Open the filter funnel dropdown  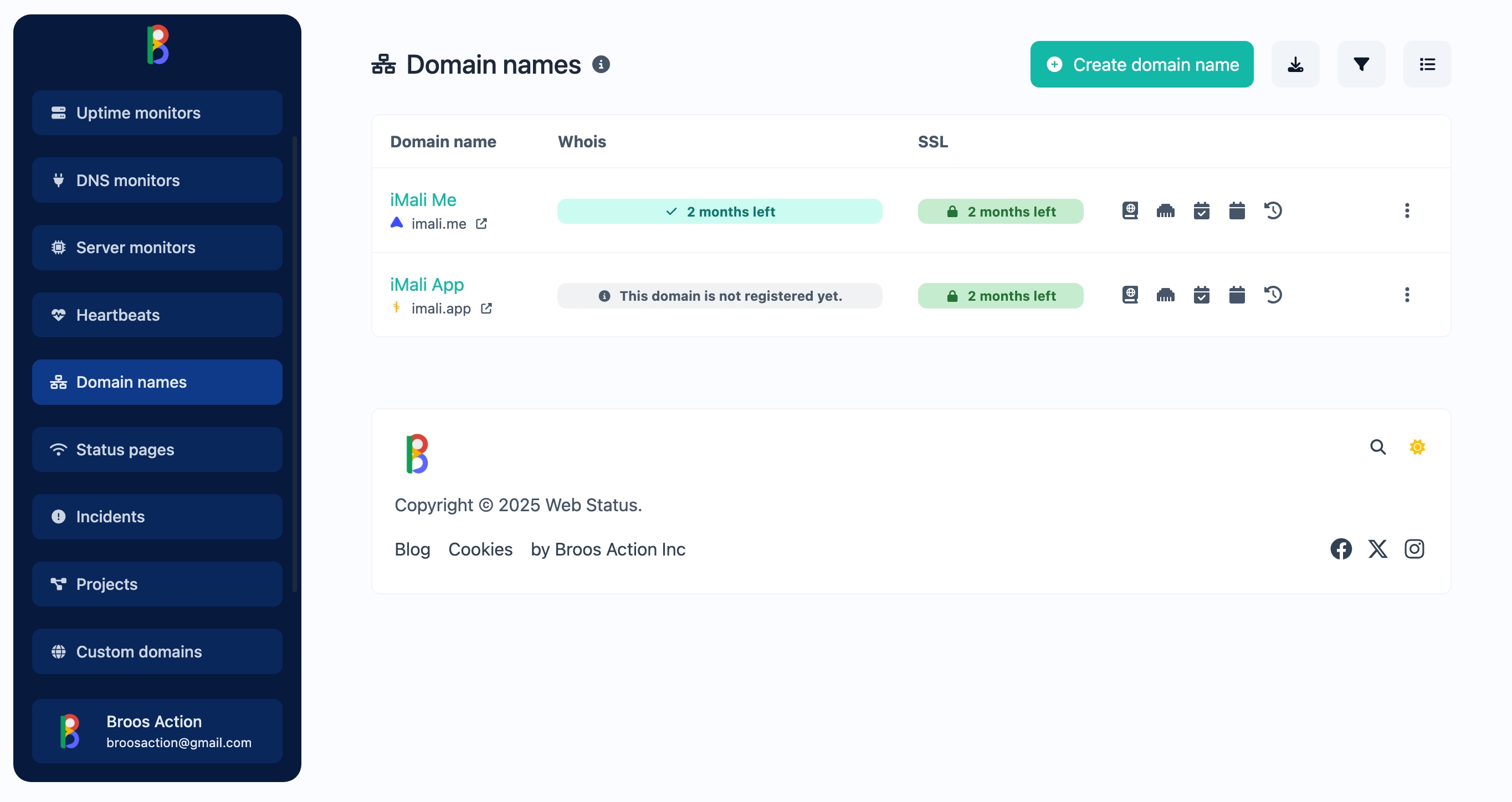pos(1361,64)
